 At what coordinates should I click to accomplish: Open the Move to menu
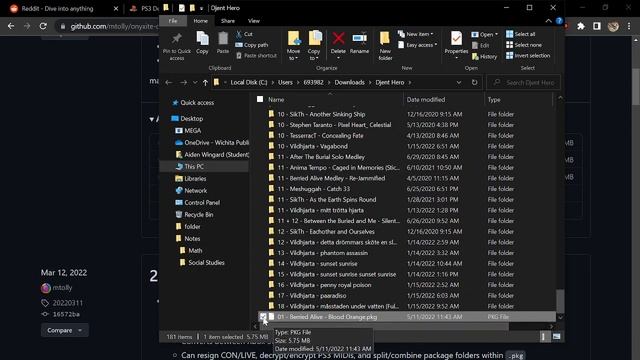click(293, 46)
